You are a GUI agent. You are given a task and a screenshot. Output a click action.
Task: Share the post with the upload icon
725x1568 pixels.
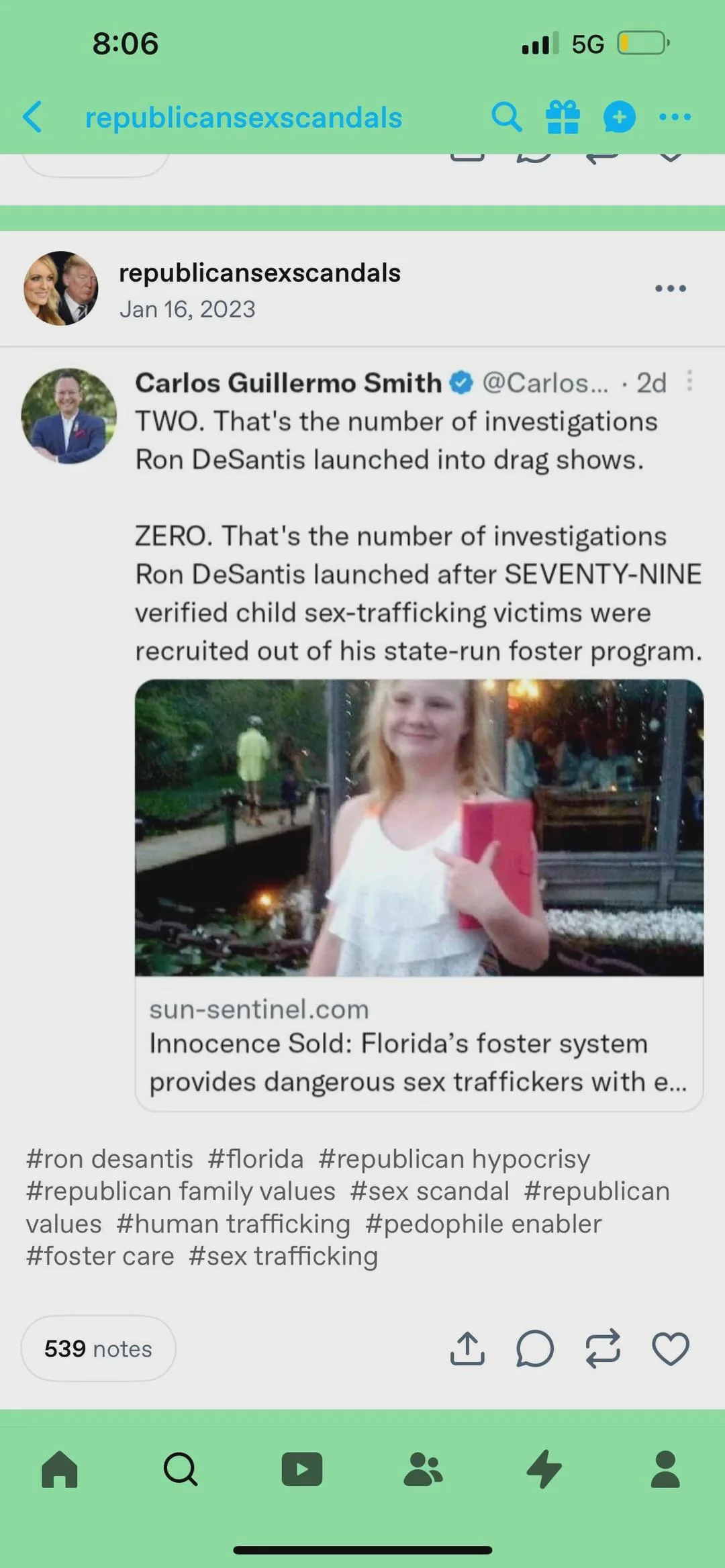pos(467,1348)
